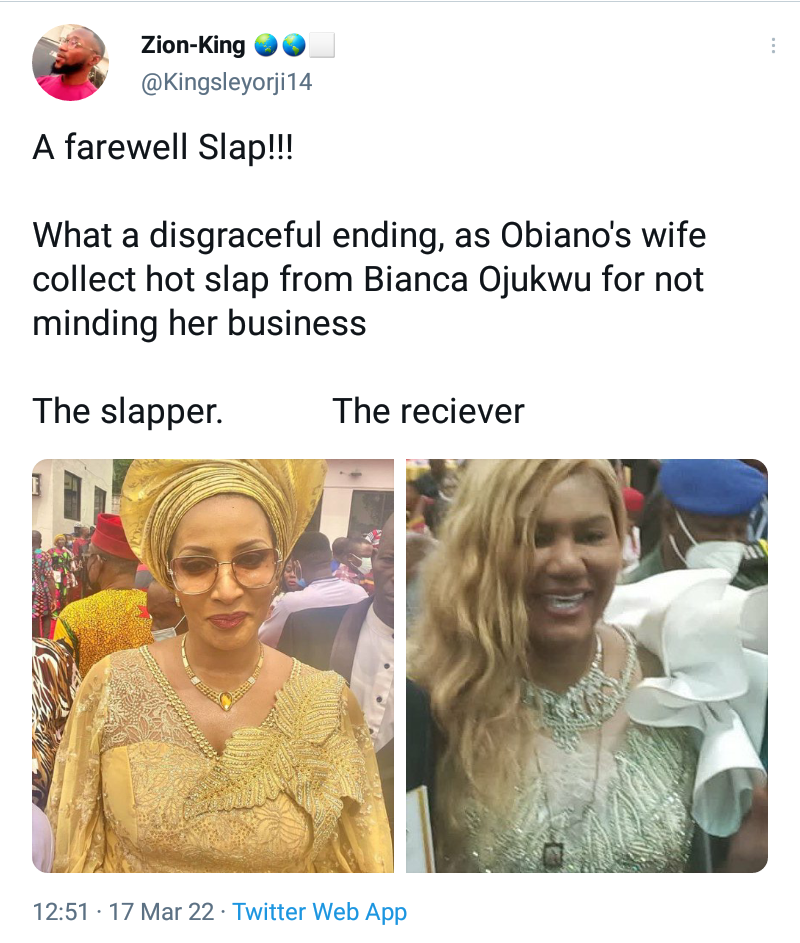Open the @Kingsleyorji14 handle
Viewport: 800px width, 943px height.
click(227, 82)
